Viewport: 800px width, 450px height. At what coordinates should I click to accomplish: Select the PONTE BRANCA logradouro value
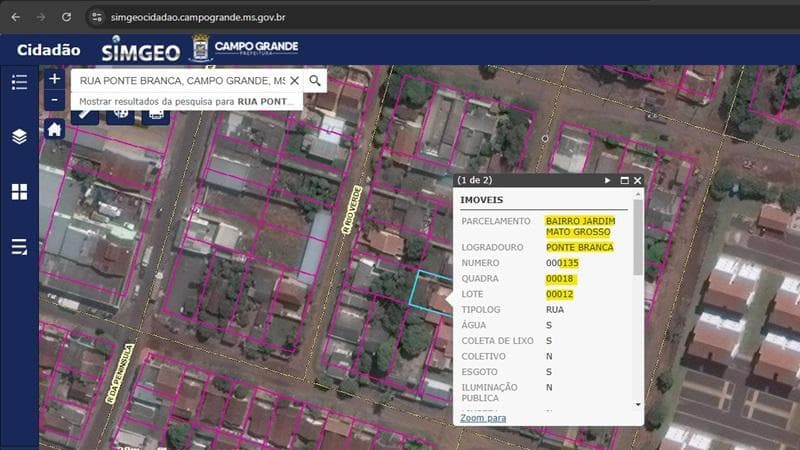click(580, 247)
